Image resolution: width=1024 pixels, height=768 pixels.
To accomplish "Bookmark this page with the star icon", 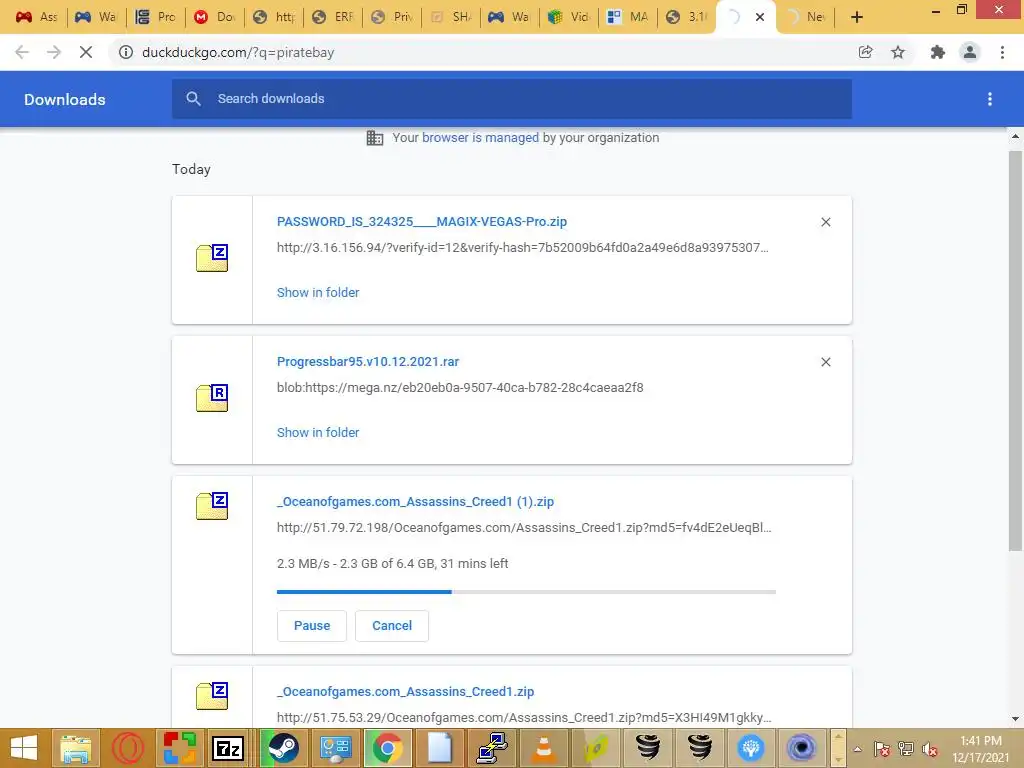I will pyautogui.click(x=898, y=52).
